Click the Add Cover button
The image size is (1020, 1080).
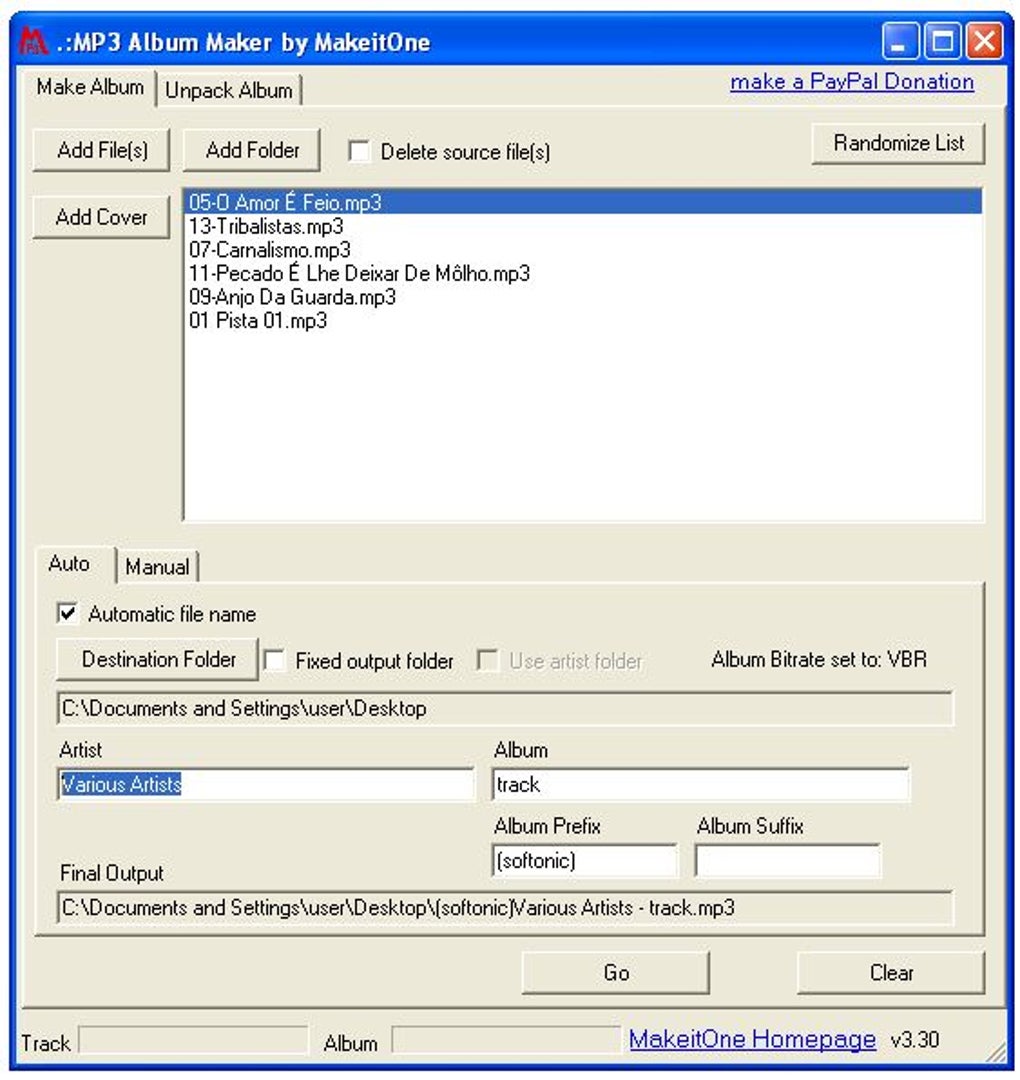pos(101,217)
